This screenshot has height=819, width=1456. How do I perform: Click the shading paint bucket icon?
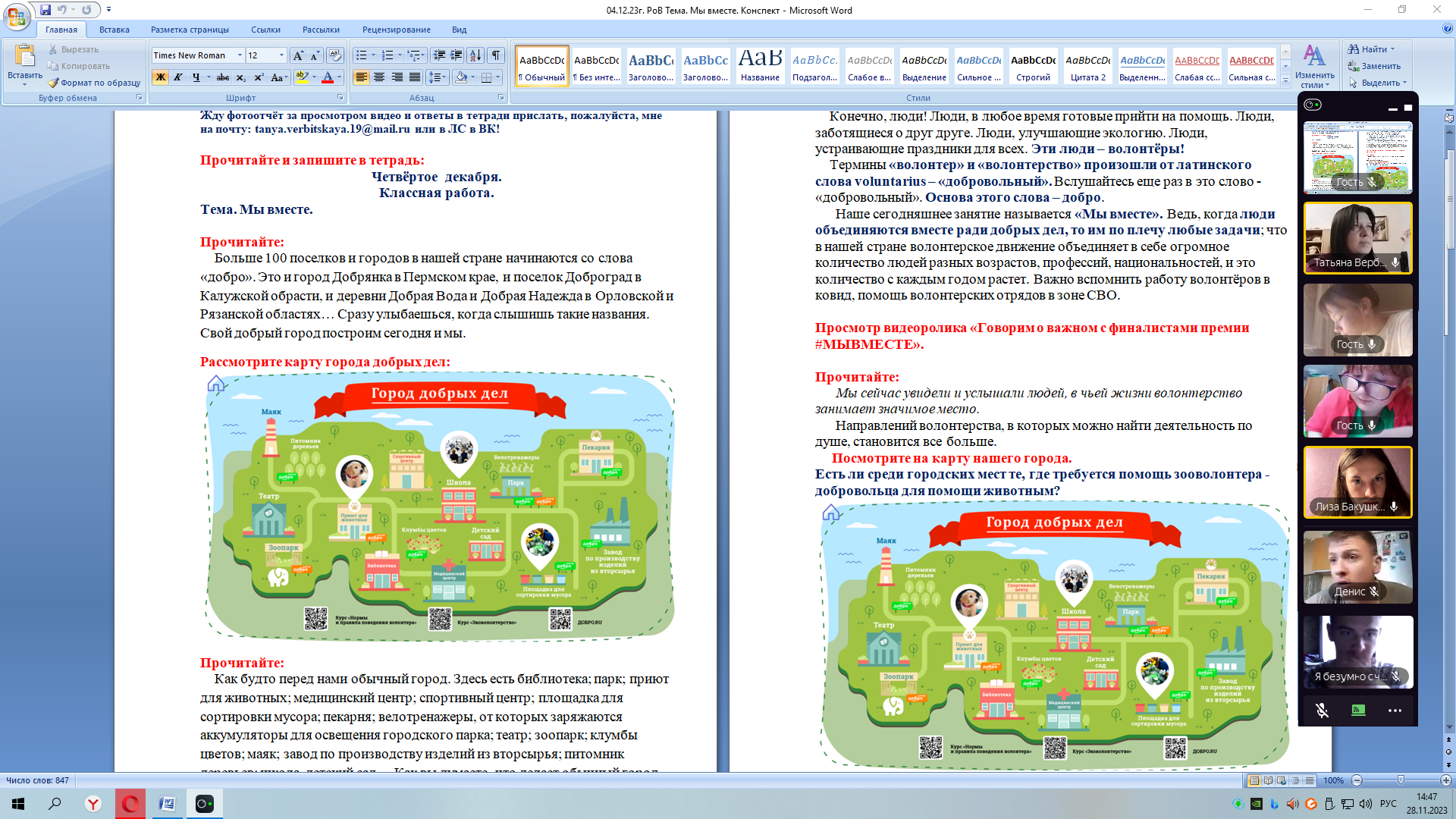pos(460,77)
